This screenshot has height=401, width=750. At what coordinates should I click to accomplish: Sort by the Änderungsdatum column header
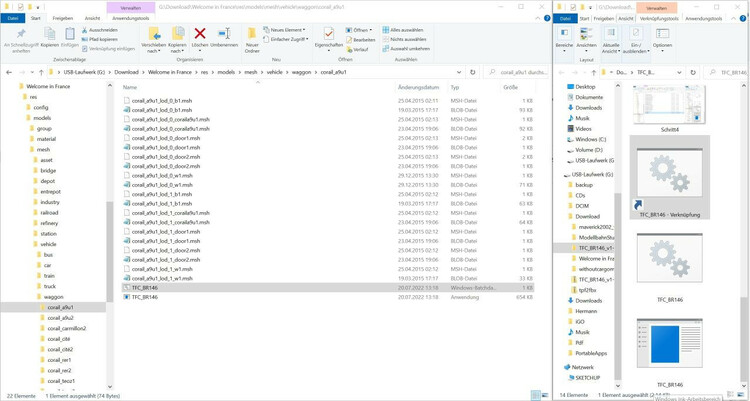coord(418,87)
